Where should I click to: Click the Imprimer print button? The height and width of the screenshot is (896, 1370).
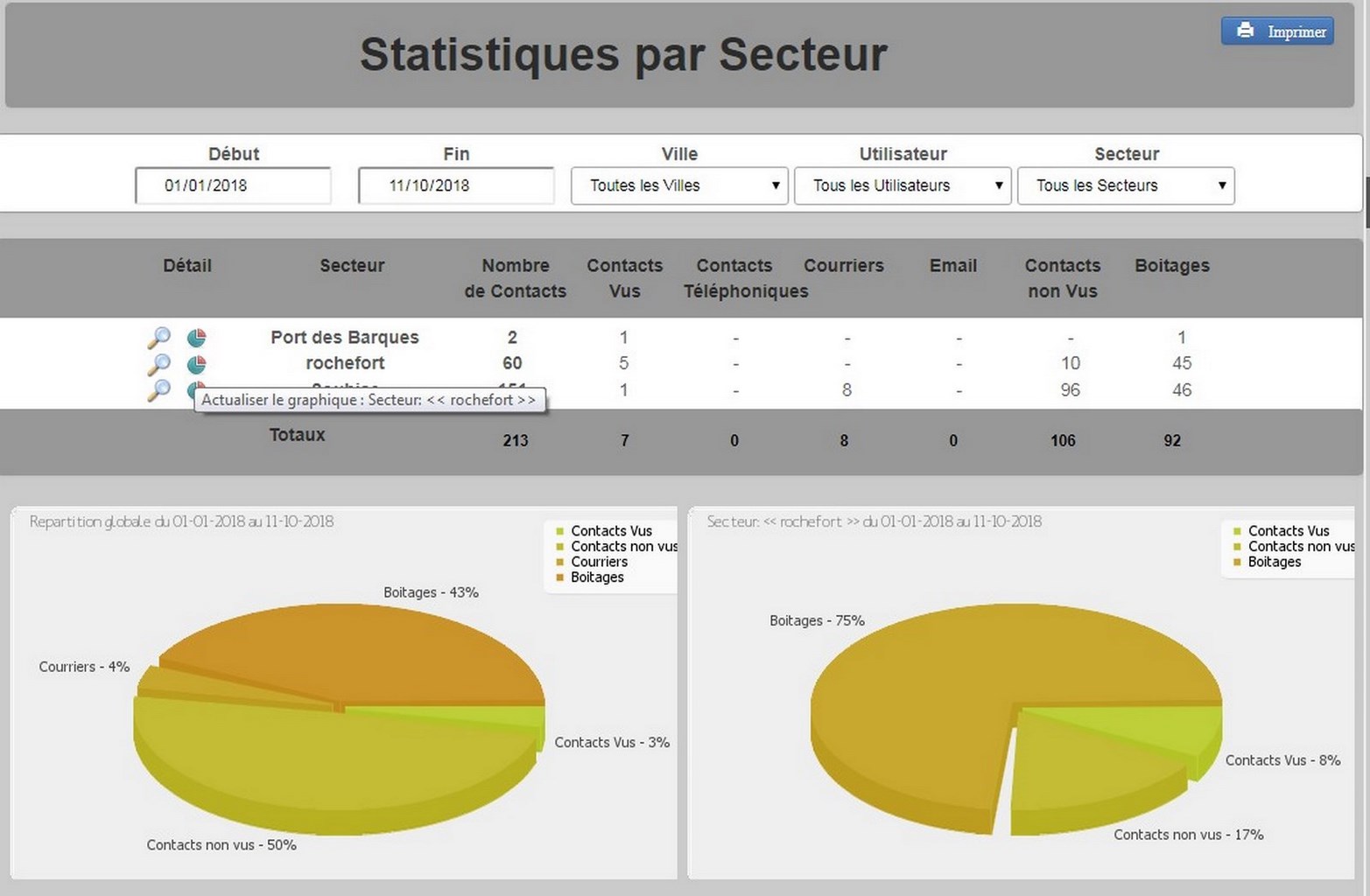click(1277, 31)
